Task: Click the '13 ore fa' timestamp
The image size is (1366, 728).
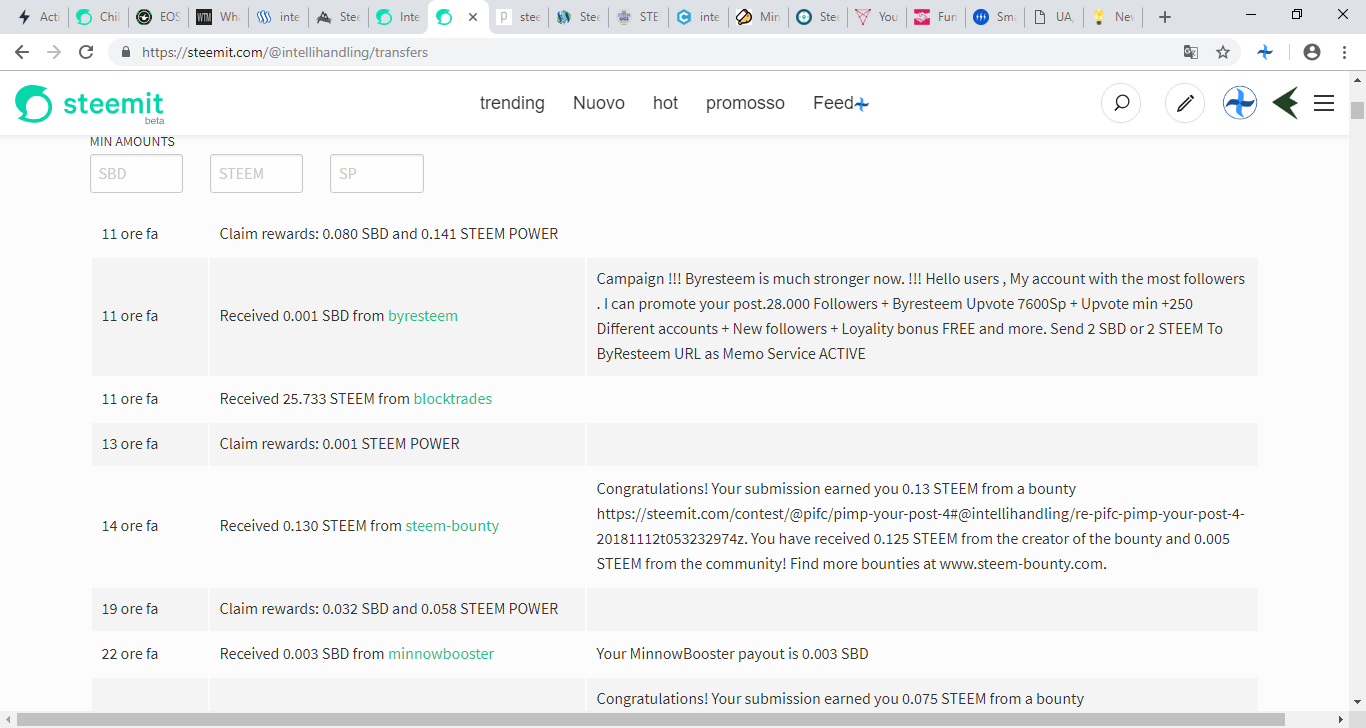Action: pyautogui.click(x=130, y=444)
